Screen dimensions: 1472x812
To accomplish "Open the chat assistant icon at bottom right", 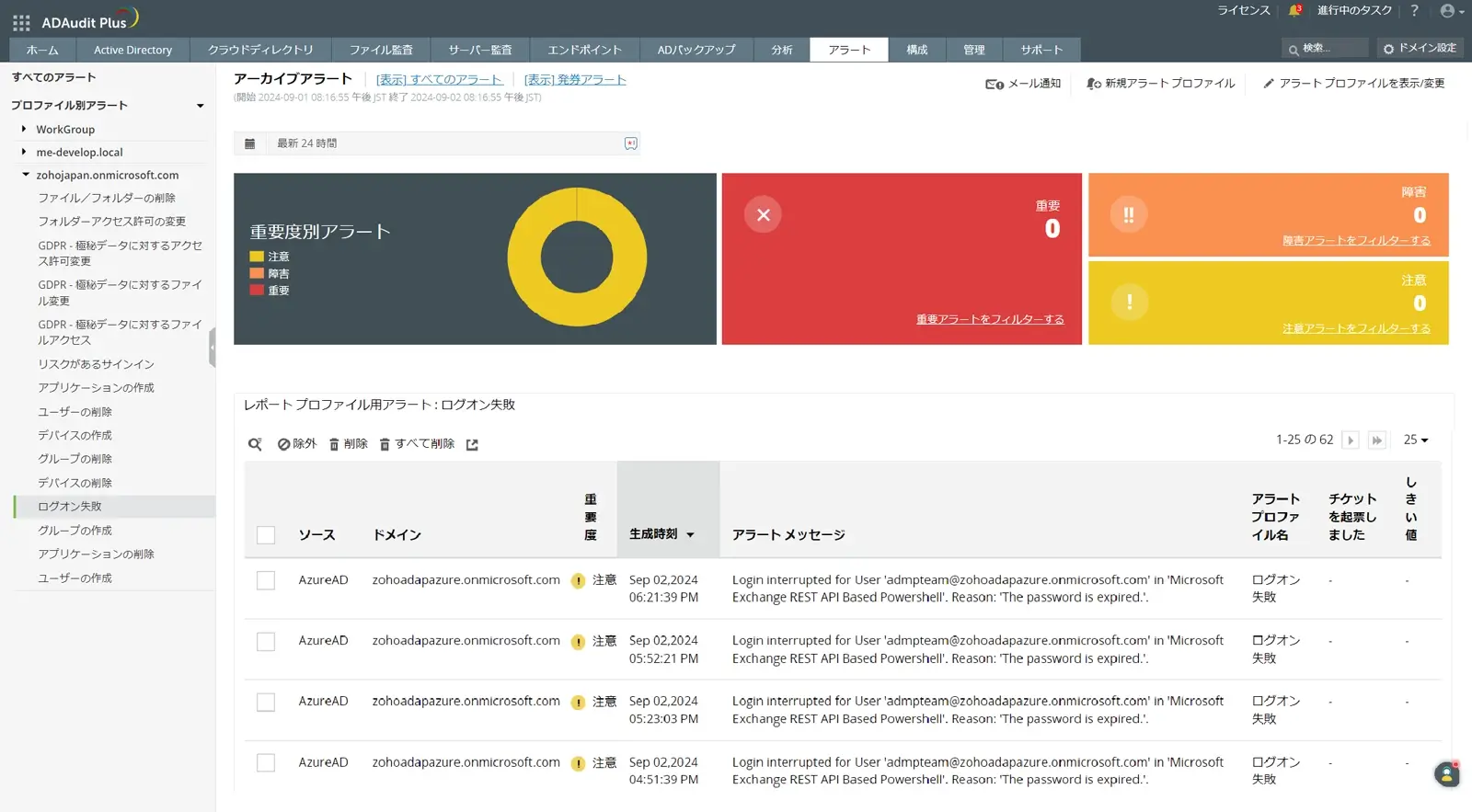I will (x=1447, y=774).
